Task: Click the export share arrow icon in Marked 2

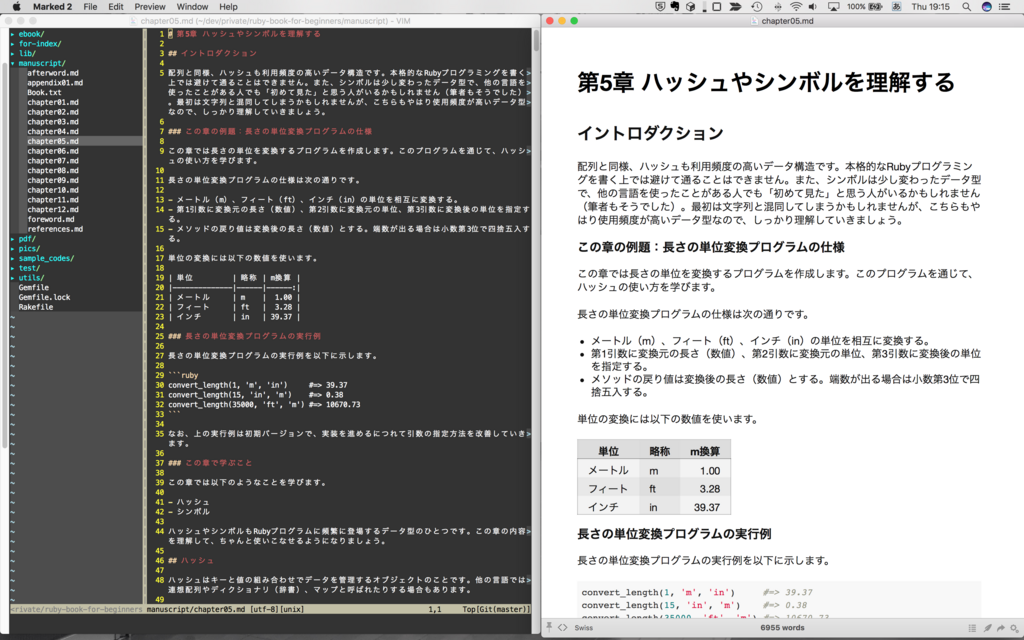Action: coord(1000,628)
